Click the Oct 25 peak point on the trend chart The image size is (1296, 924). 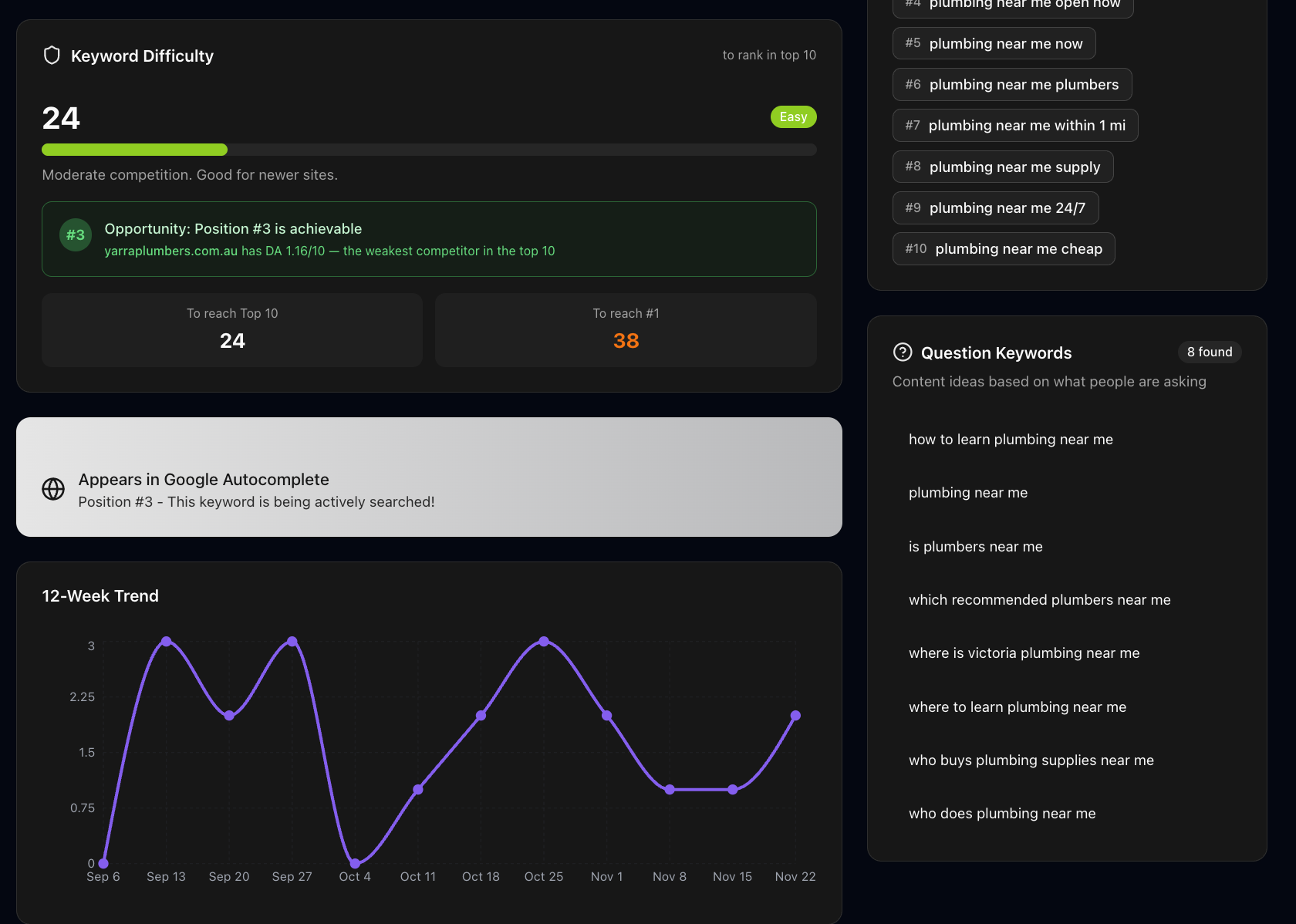pyautogui.click(x=544, y=641)
